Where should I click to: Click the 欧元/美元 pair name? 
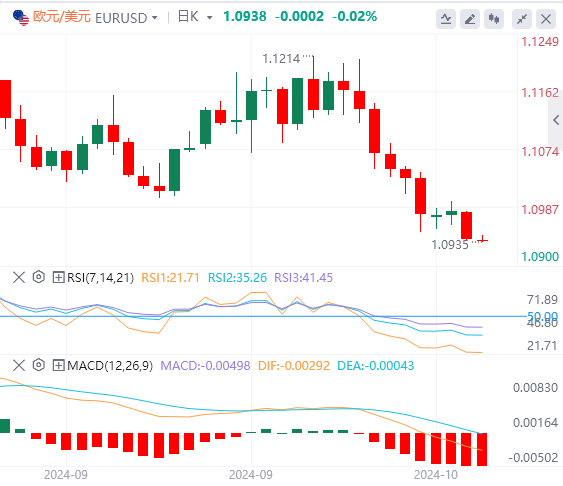[x=61, y=17]
